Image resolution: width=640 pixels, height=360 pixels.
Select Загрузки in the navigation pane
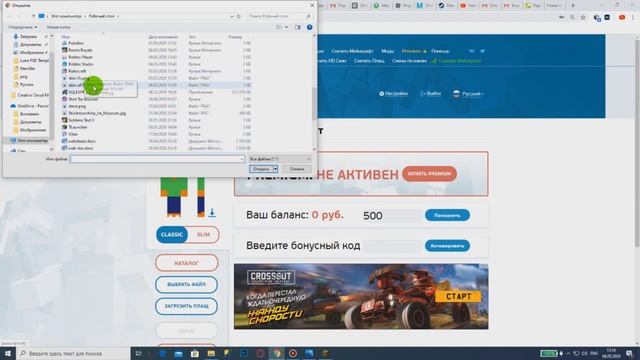pyautogui.click(x=28, y=37)
